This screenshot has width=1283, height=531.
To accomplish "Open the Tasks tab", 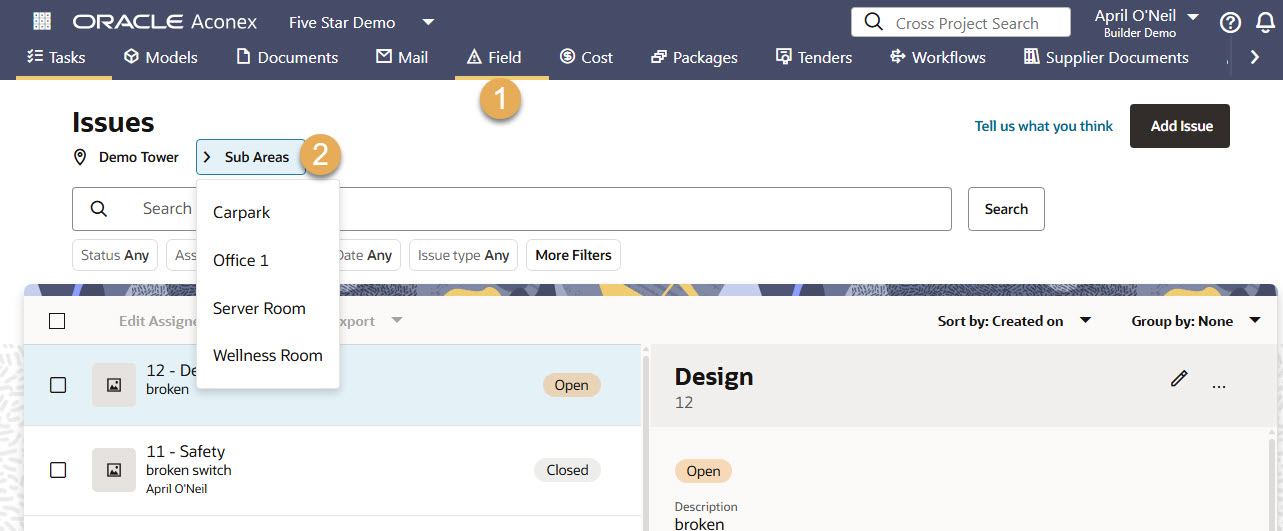I will [x=57, y=57].
